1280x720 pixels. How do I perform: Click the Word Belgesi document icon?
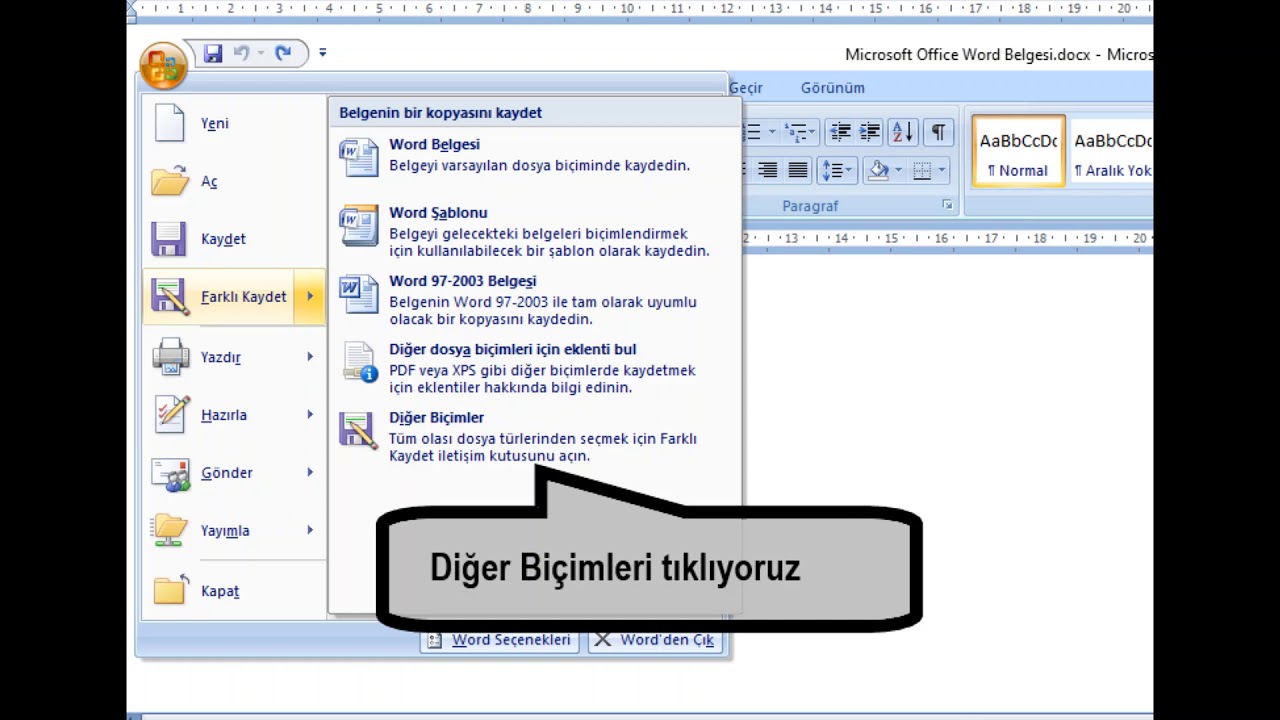pos(359,157)
